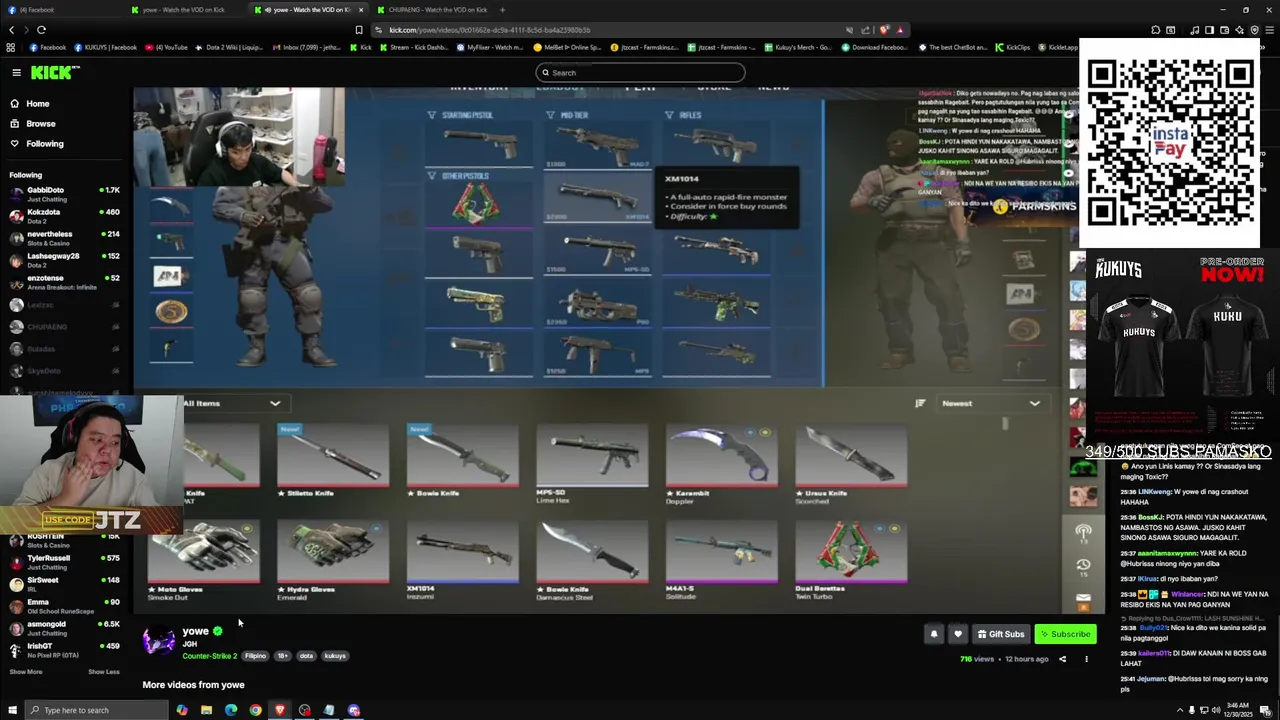Click yowe's channel avatar
This screenshot has height=720, width=1280.
[x=158, y=641]
